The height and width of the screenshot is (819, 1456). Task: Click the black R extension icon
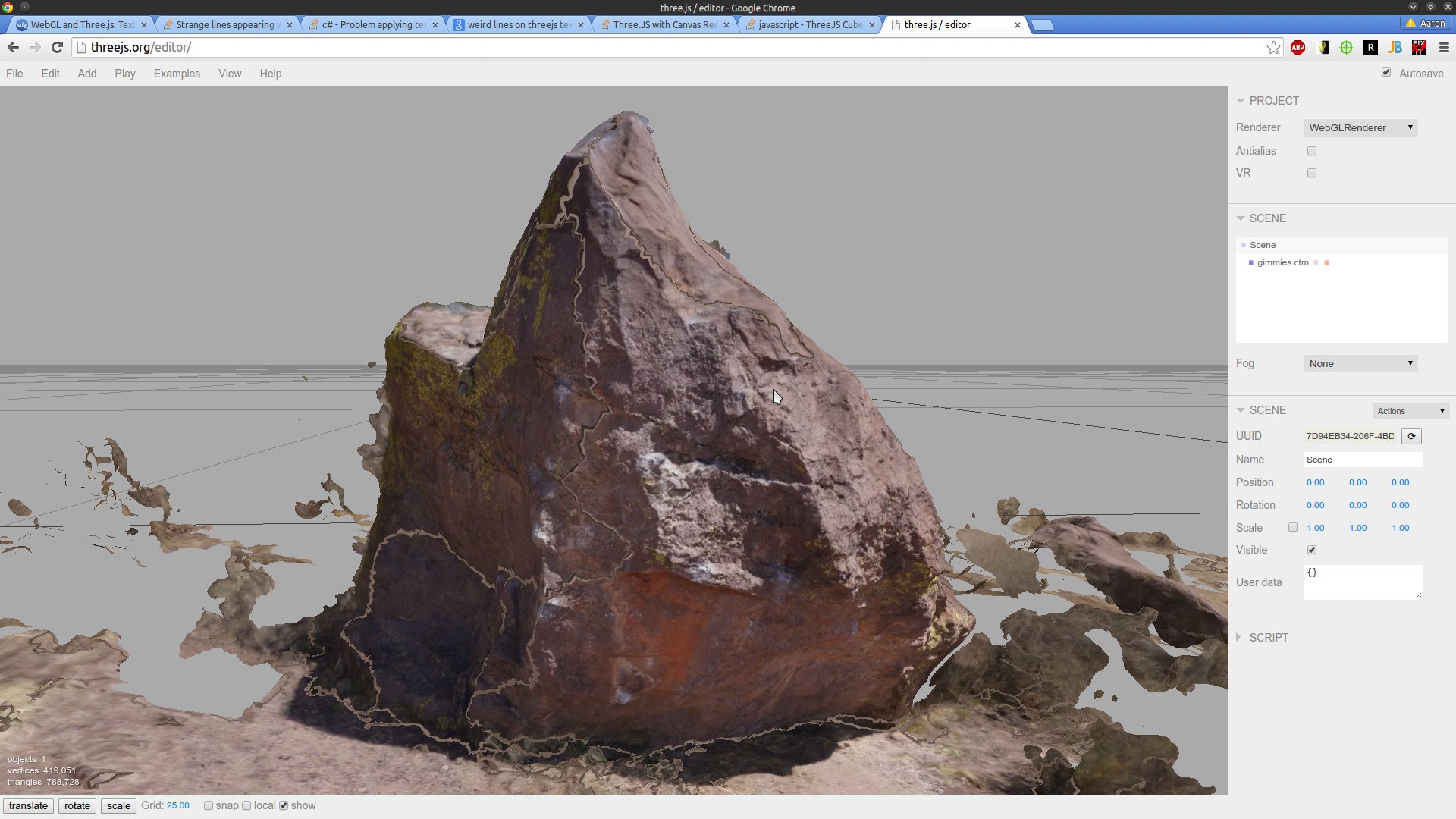pyautogui.click(x=1370, y=47)
